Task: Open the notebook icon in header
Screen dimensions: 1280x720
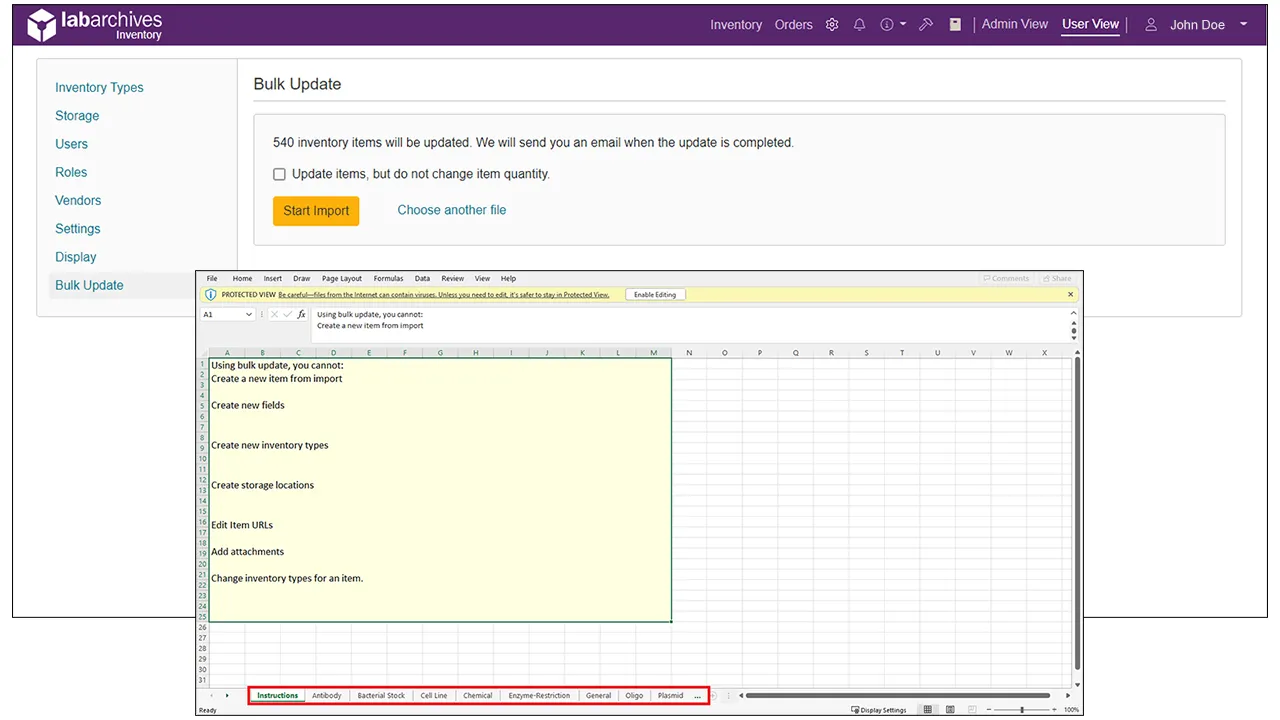Action: [955, 25]
